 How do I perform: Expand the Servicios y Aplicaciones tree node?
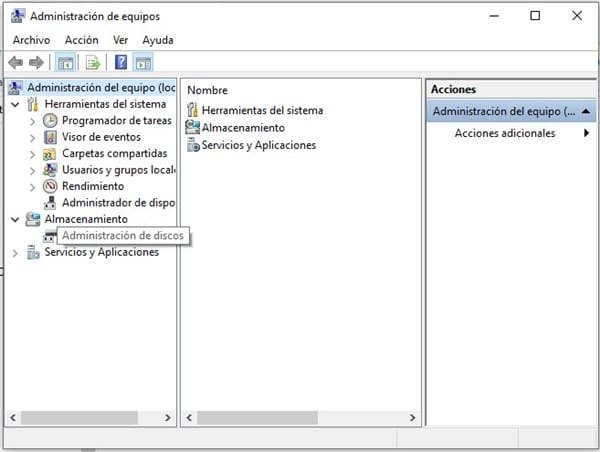click(15, 253)
